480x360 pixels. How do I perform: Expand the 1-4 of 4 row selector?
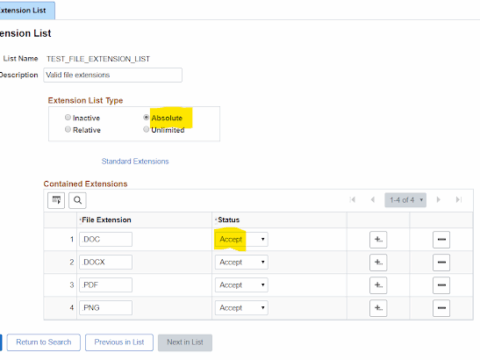(x=405, y=200)
